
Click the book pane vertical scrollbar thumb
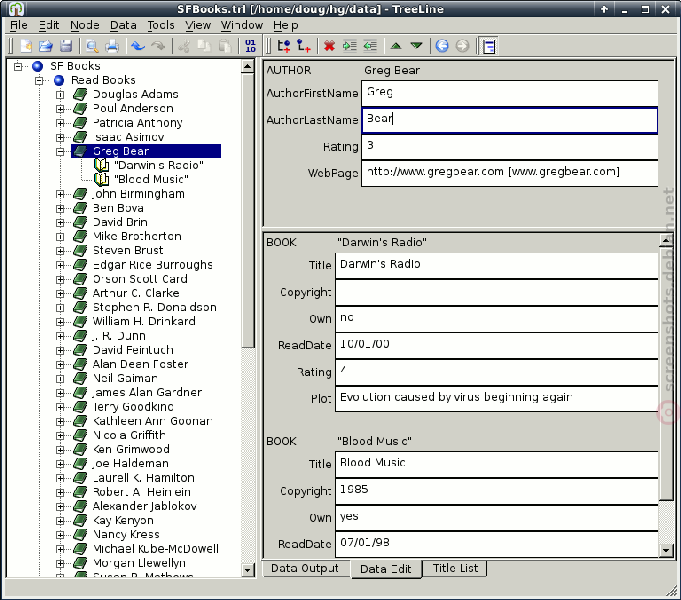[x=666, y=373]
